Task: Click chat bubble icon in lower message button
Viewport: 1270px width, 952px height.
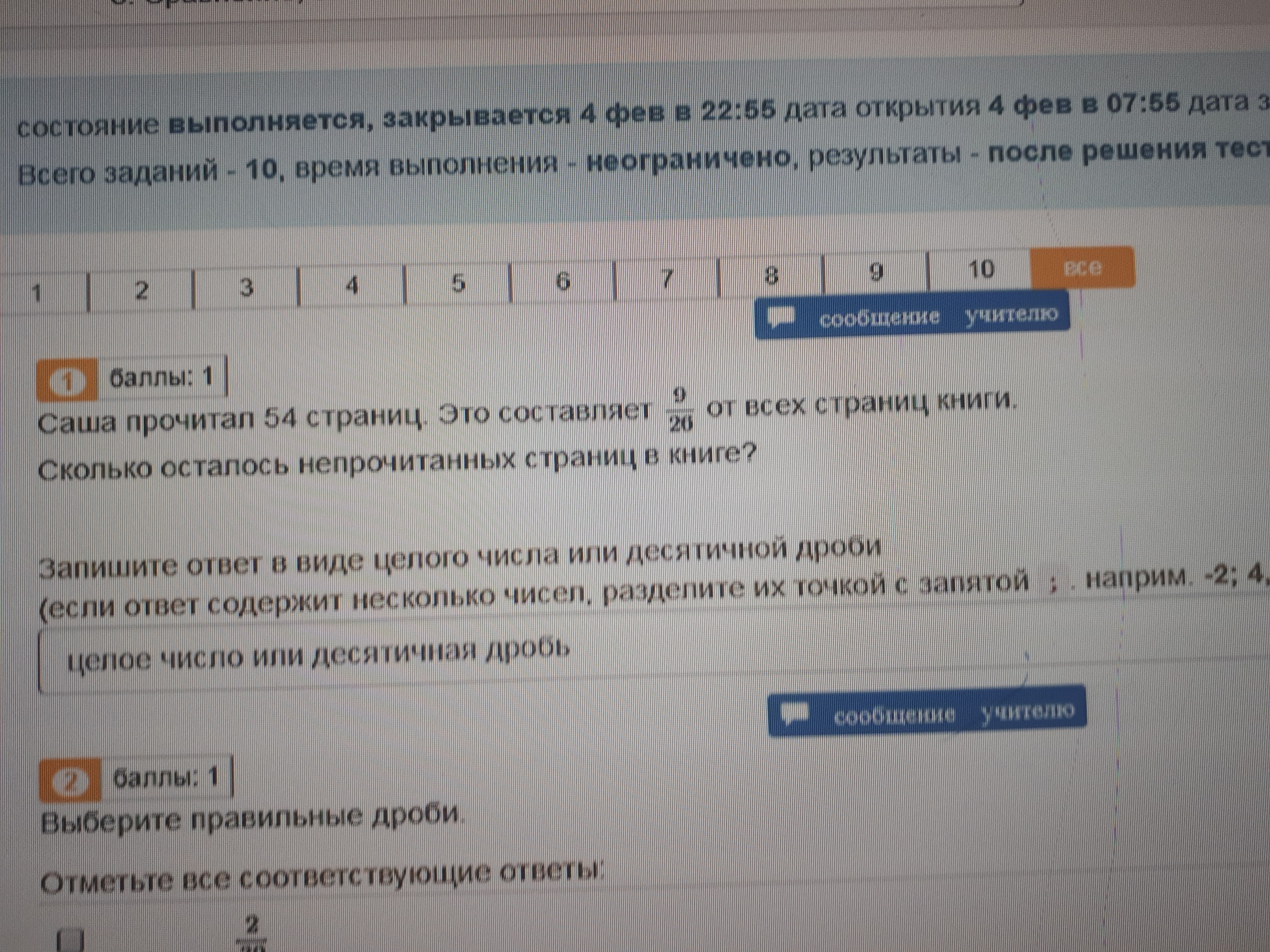Action: point(796,714)
